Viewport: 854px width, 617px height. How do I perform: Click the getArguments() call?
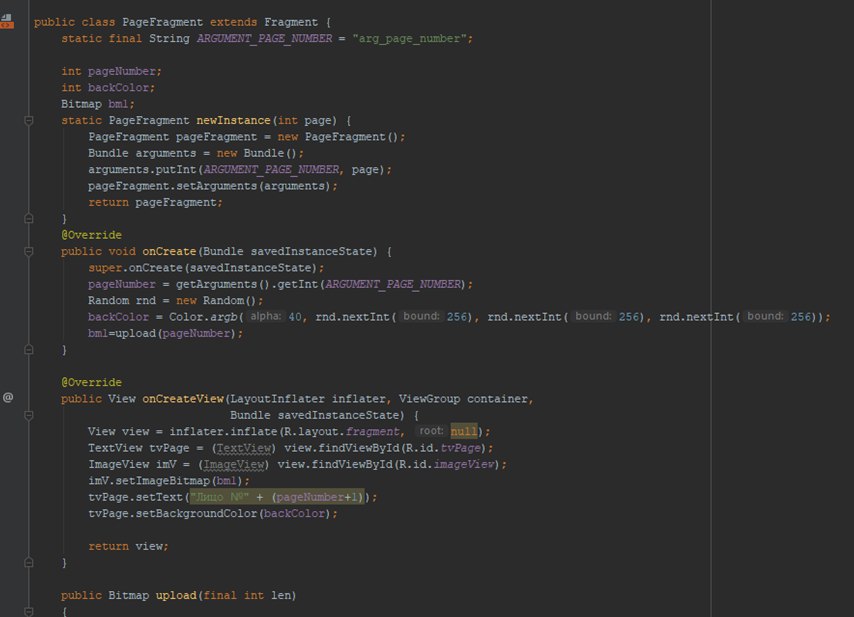pyautogui.click(x=223, y=284)
